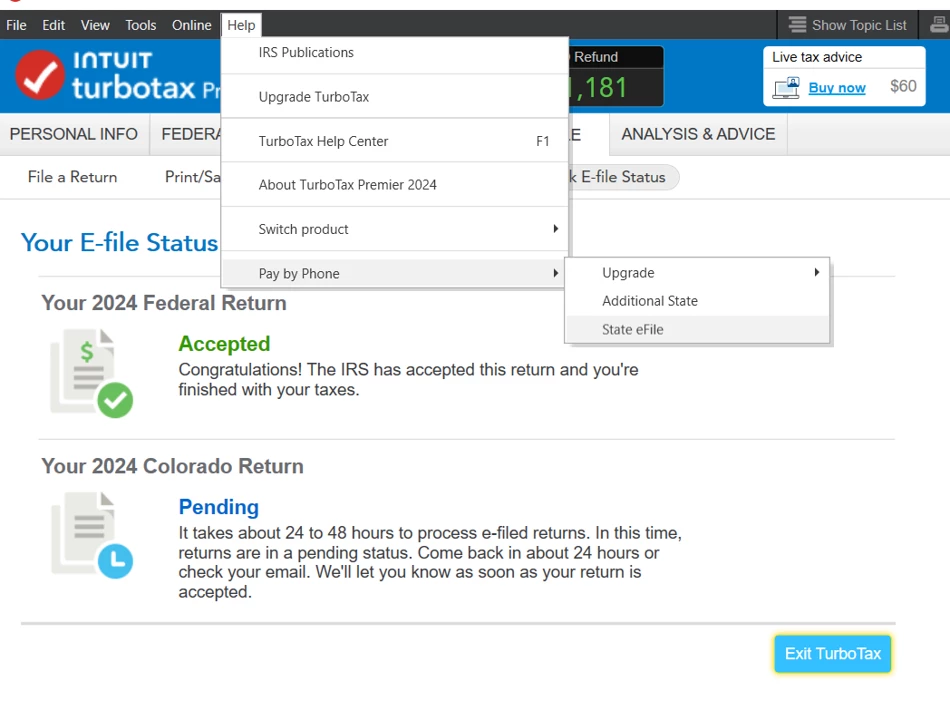Image resolution: width=950 pixels, height=712 pixels.
Task: Click the Pending status text
Action: point(219,507)
